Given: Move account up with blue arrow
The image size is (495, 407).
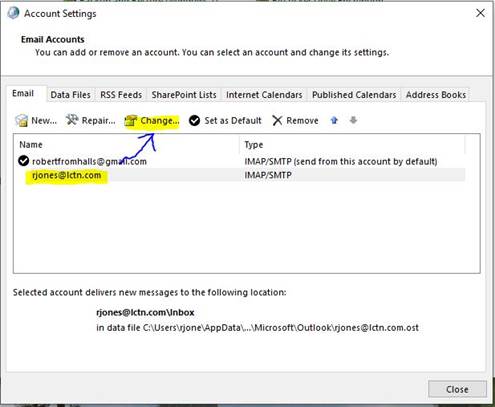Looking at the screenshot, I should point(334,120).
